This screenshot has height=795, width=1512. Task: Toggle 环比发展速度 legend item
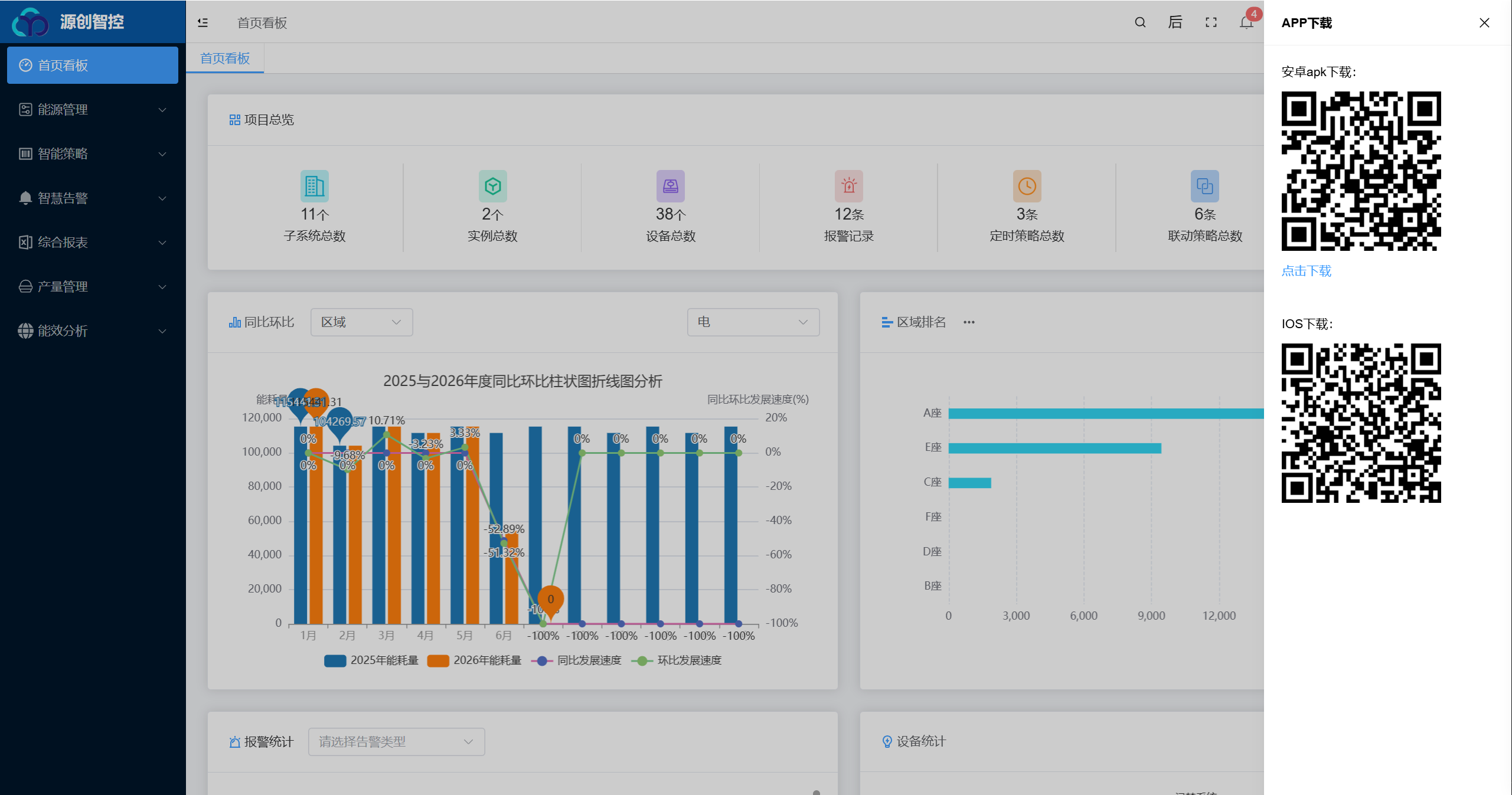click(x=677, y=660)
